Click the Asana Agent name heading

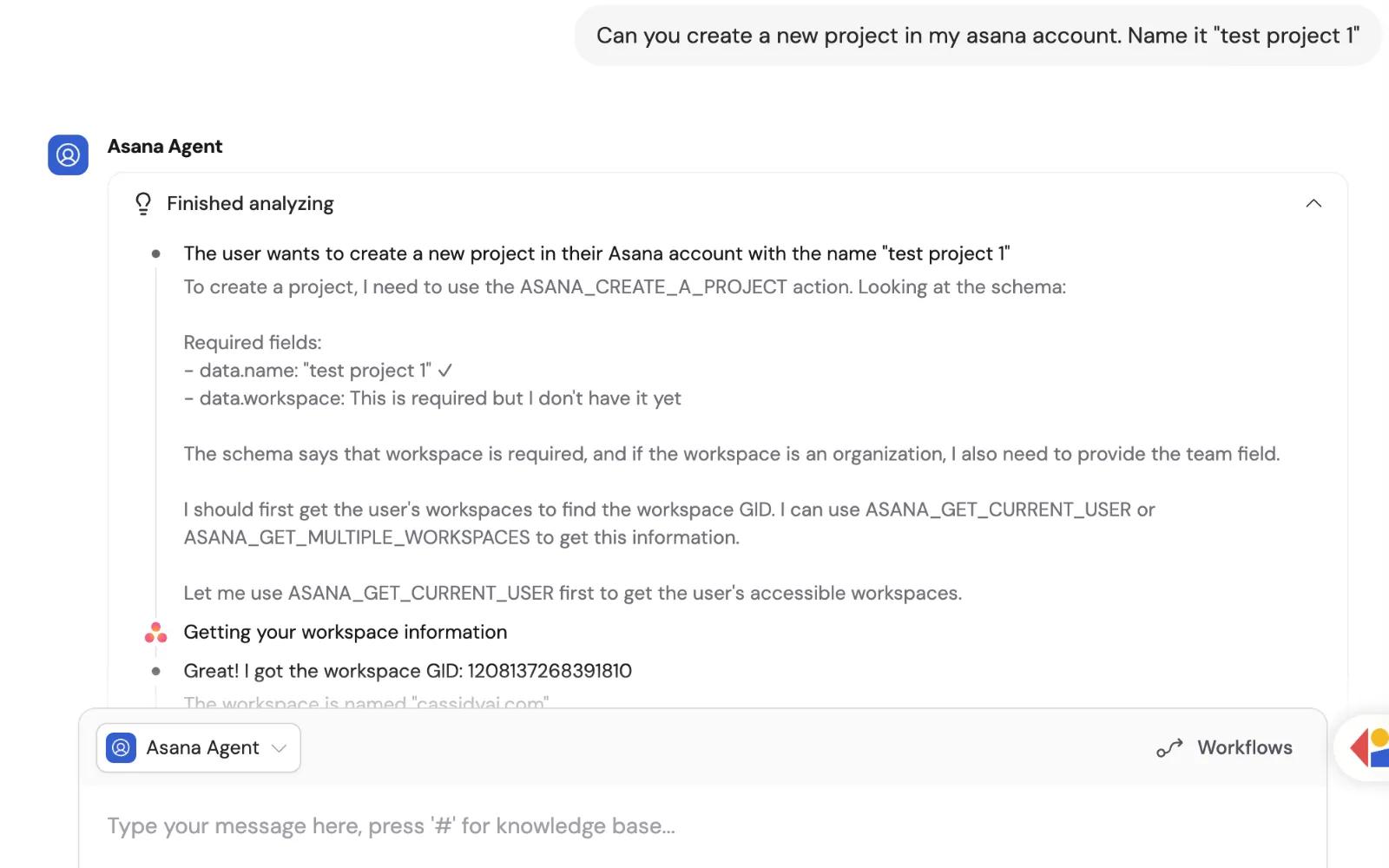coord(165,146)
